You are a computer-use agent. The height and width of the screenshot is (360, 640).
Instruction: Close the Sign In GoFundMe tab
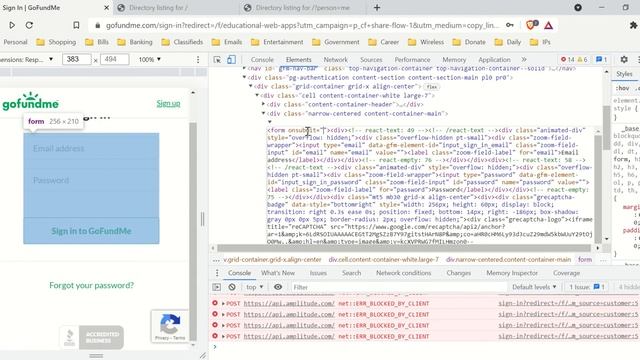point(107,7)
